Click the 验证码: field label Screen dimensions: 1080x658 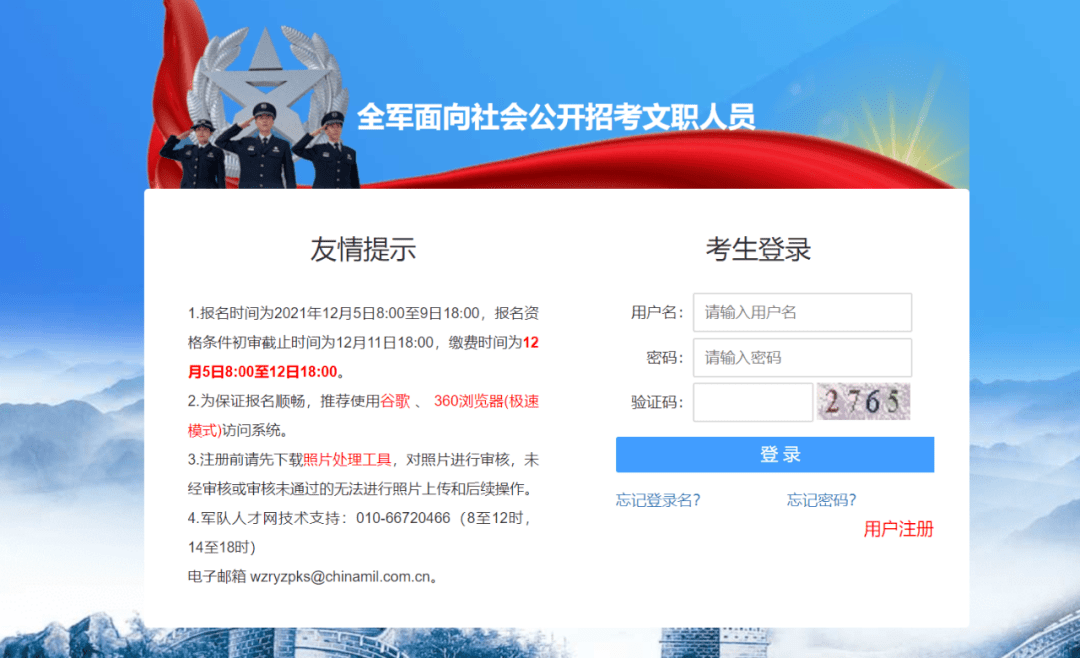(657, 402)
